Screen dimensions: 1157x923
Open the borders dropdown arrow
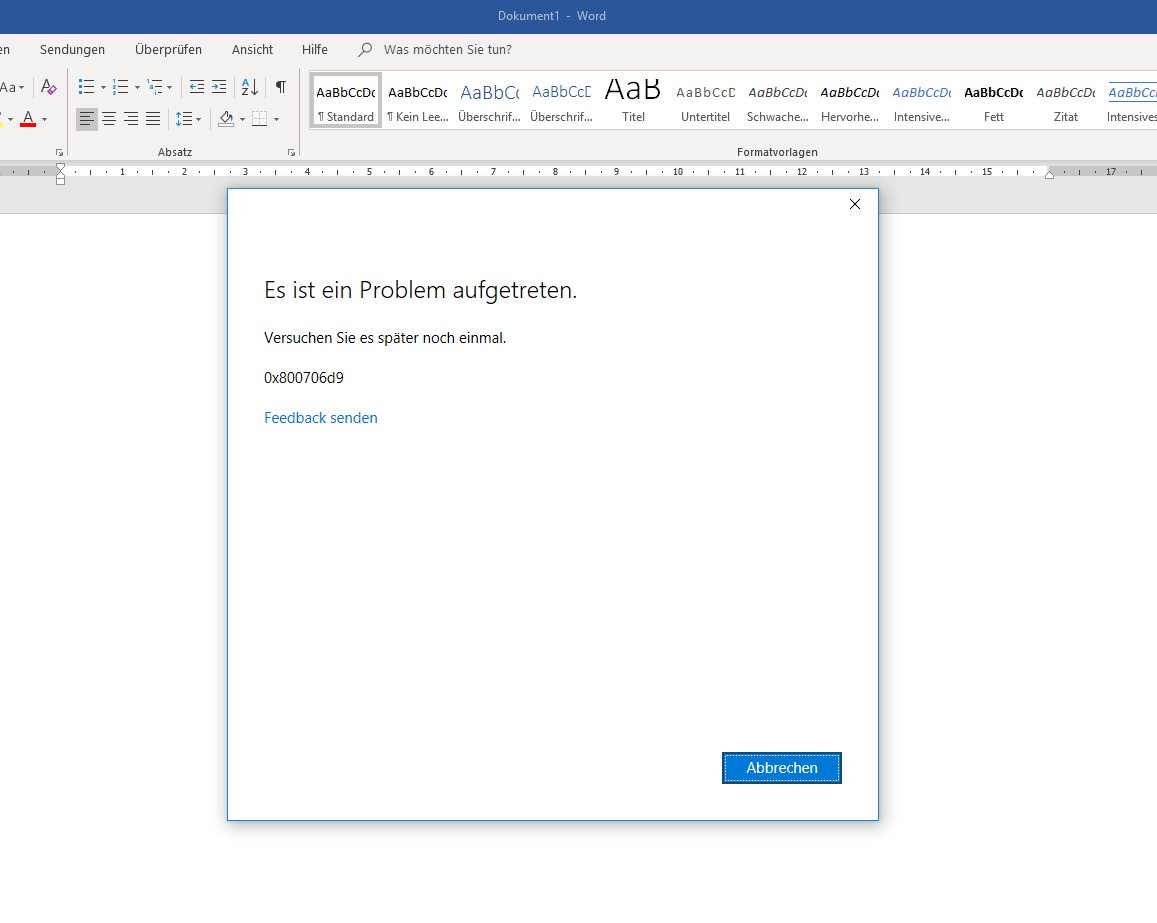(x=276, y=120)
